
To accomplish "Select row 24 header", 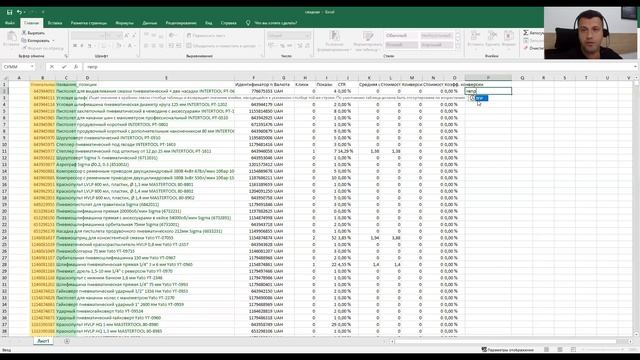I will 4,238.
